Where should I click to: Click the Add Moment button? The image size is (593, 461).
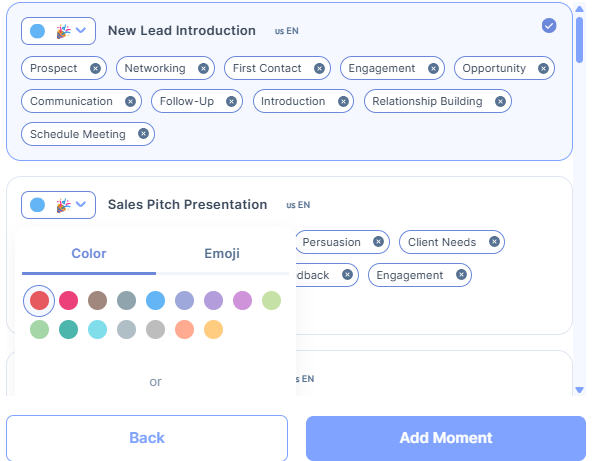coord(446,438)
